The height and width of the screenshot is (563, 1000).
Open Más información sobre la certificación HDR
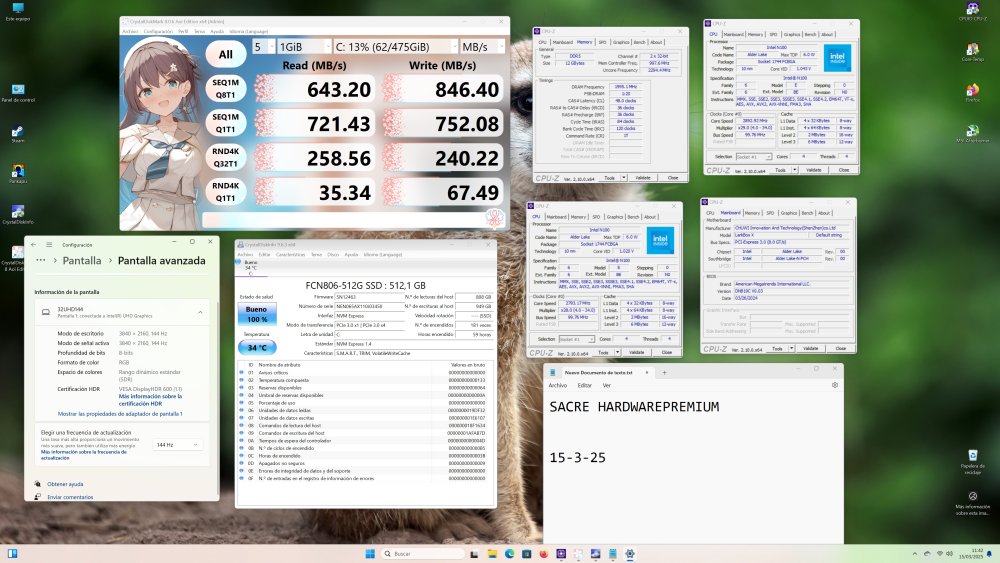point(151,400)
